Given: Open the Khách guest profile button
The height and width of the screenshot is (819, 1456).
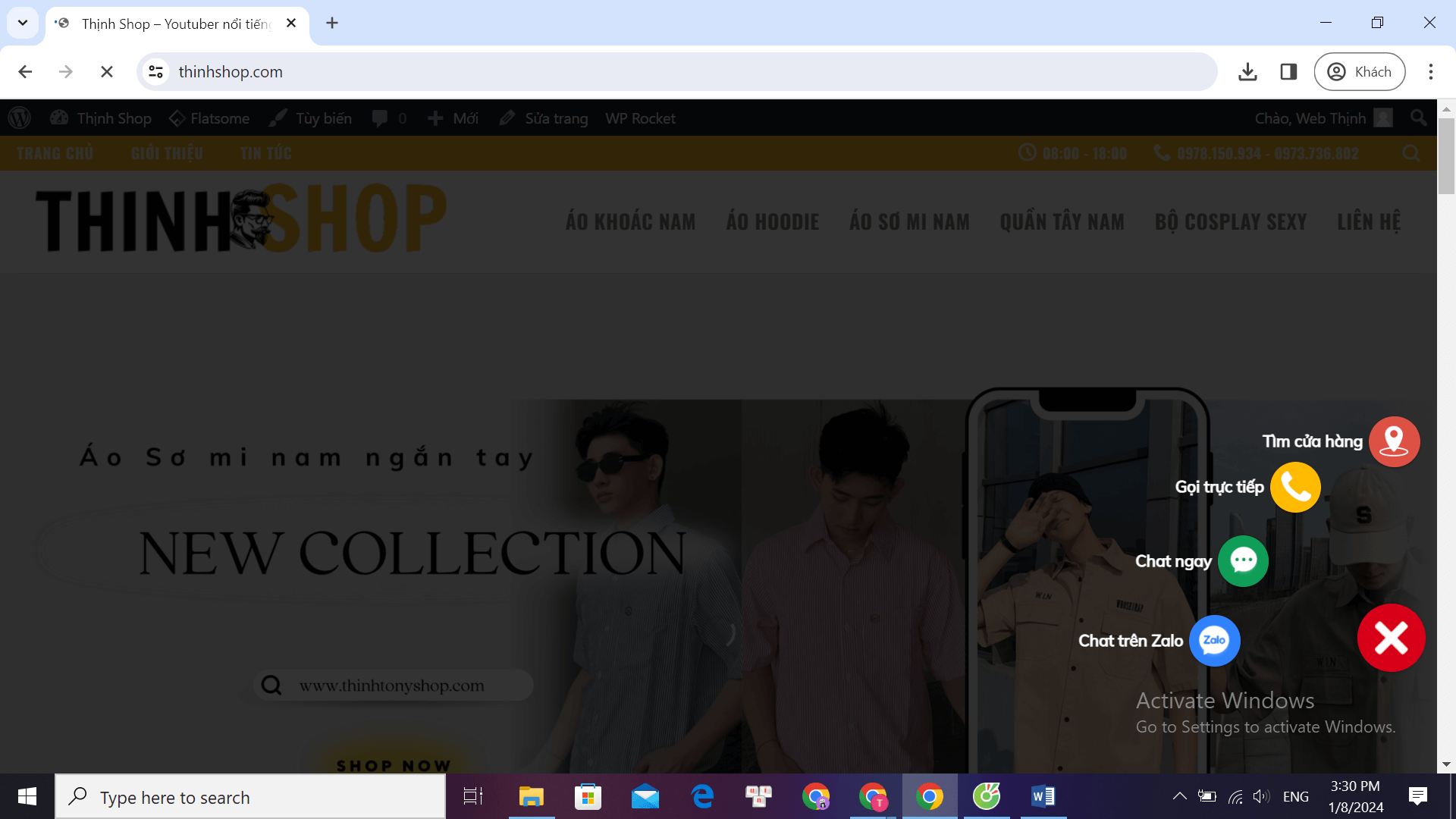Looking at the screenshot, I should tap(1359, 71).
